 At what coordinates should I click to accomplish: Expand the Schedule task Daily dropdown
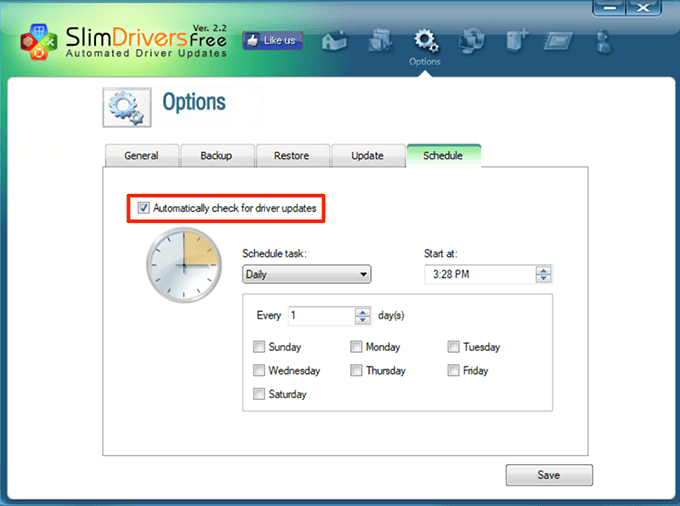(307, 274)
